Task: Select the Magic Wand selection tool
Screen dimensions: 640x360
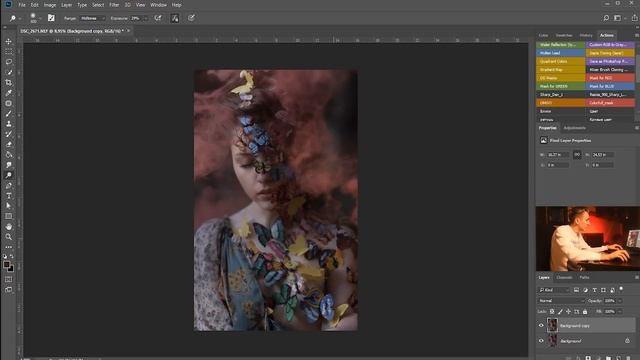Action: pos(9,72)
